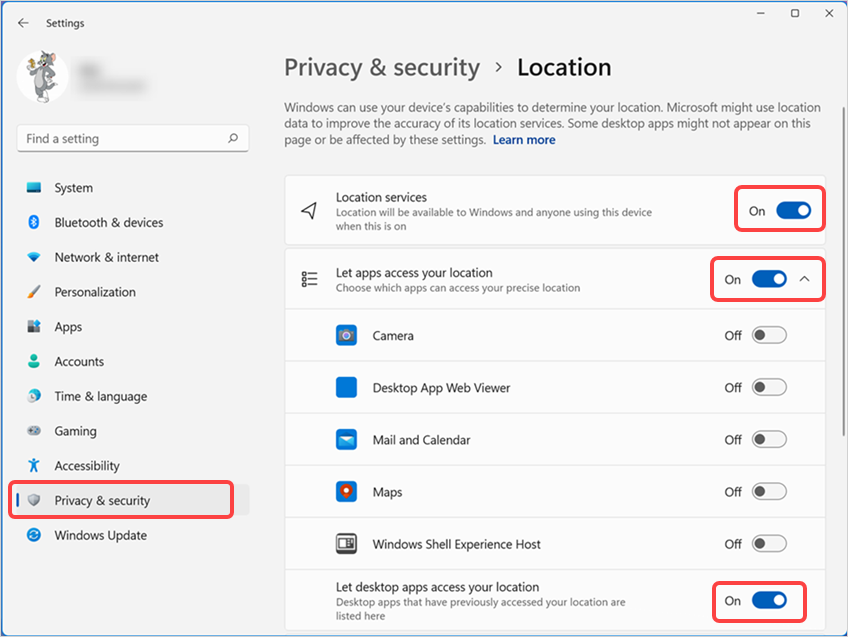Open the Learn more link

tap(524, 140)
